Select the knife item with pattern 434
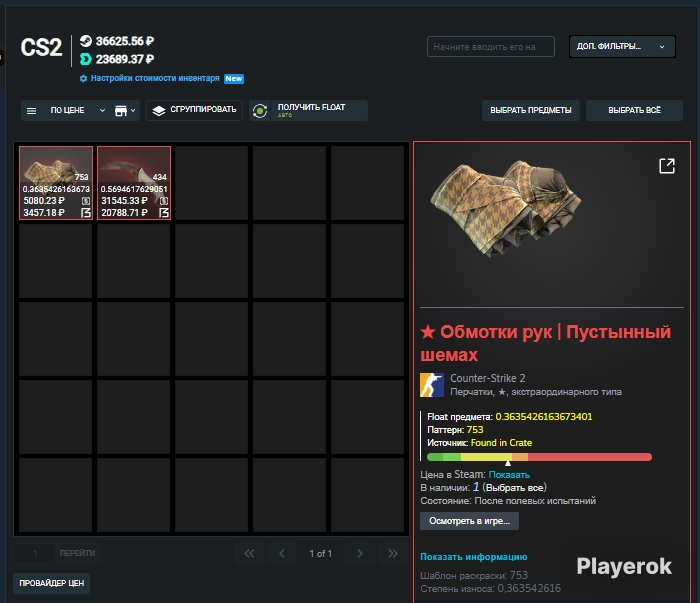This screenshot has width=700, height=603. click(134, 183)
